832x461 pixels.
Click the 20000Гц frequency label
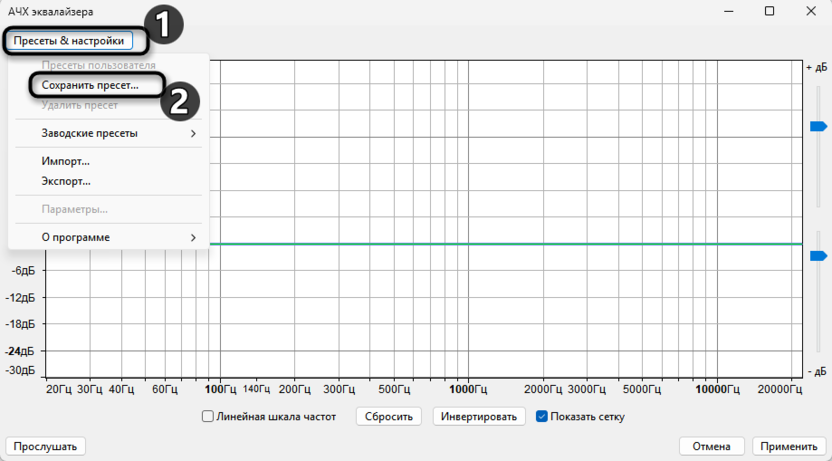click(x=779, y=389)
